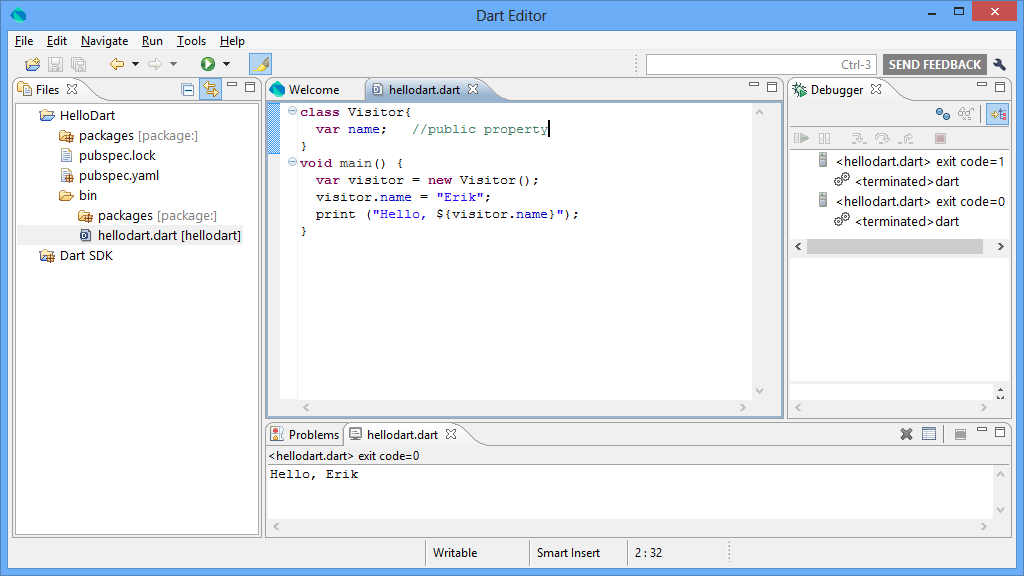Click the Debugger Terminate stop button
This screenshot has width=1024, height=576.
tap(940, 138)
